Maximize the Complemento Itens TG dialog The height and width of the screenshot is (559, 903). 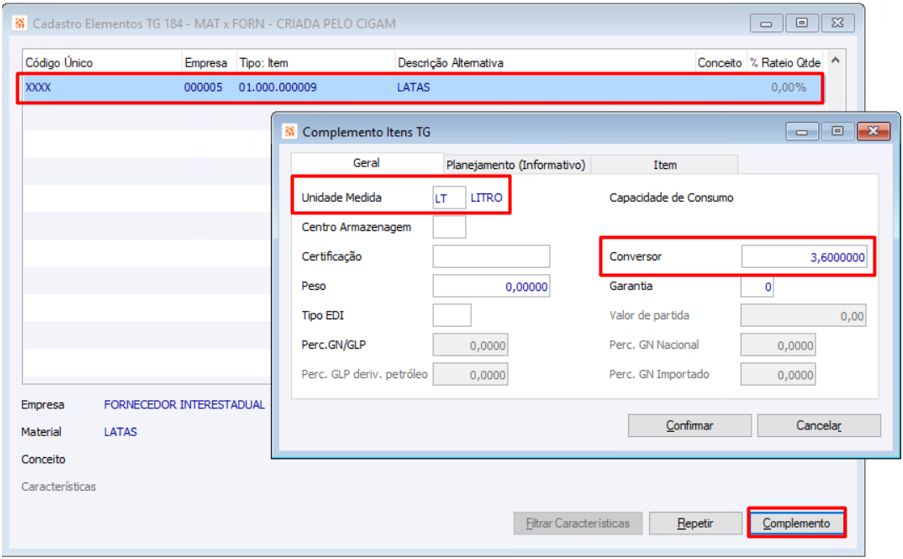pos(836,131)
